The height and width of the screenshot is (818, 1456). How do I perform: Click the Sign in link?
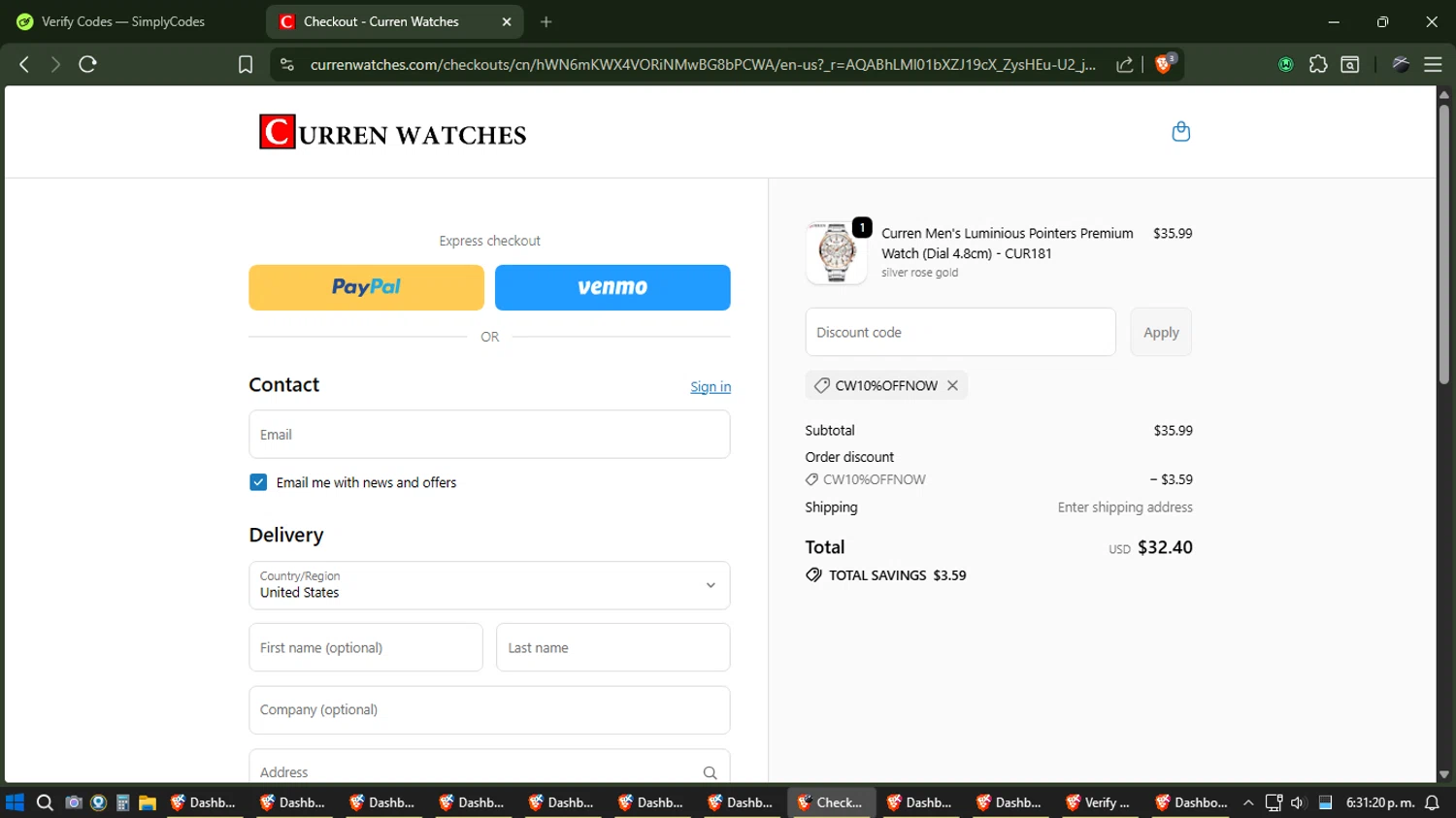[x=711, y=386]
